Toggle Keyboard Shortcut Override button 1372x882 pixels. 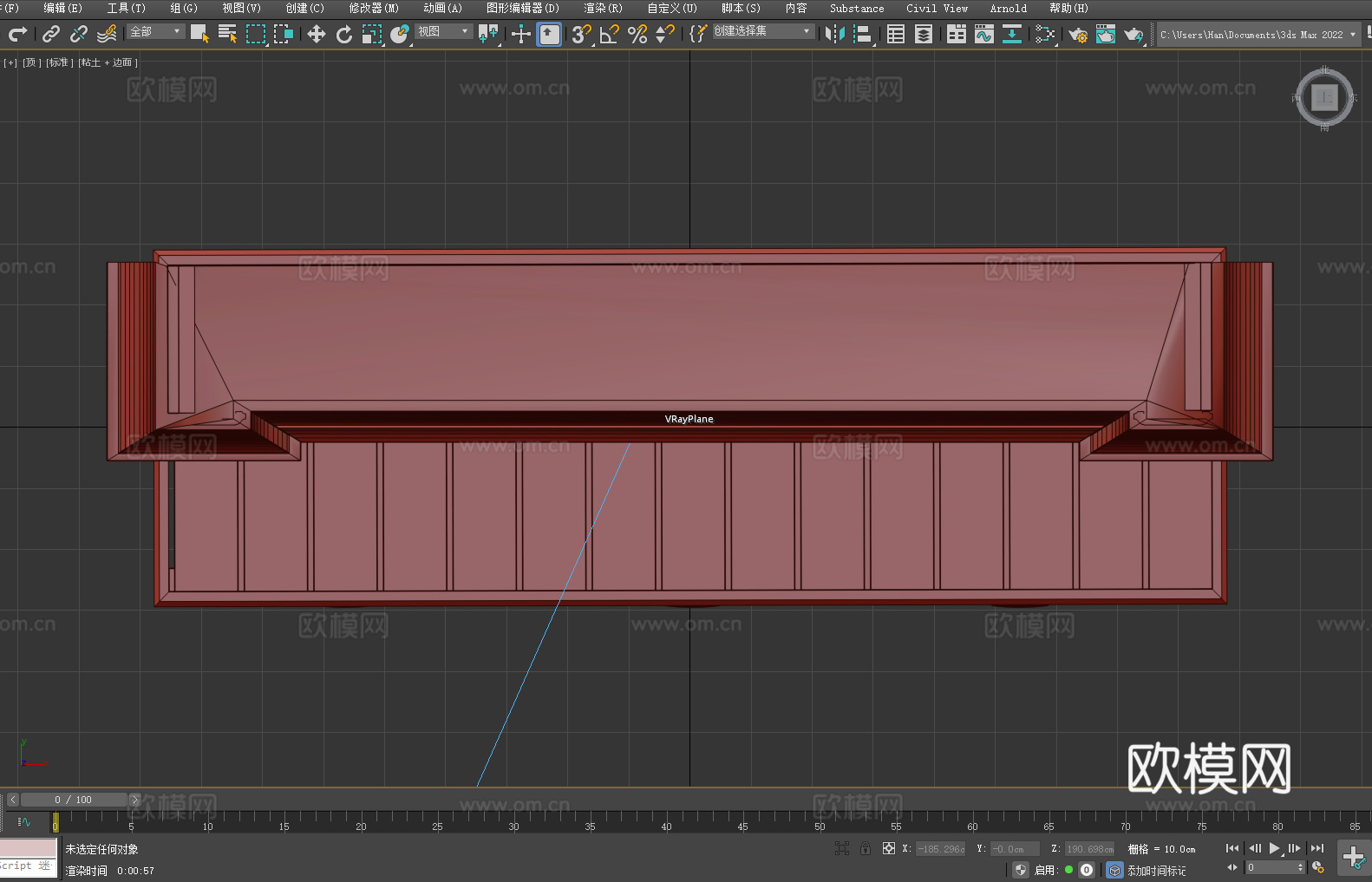pyautogui.click(x=549, y=34)
